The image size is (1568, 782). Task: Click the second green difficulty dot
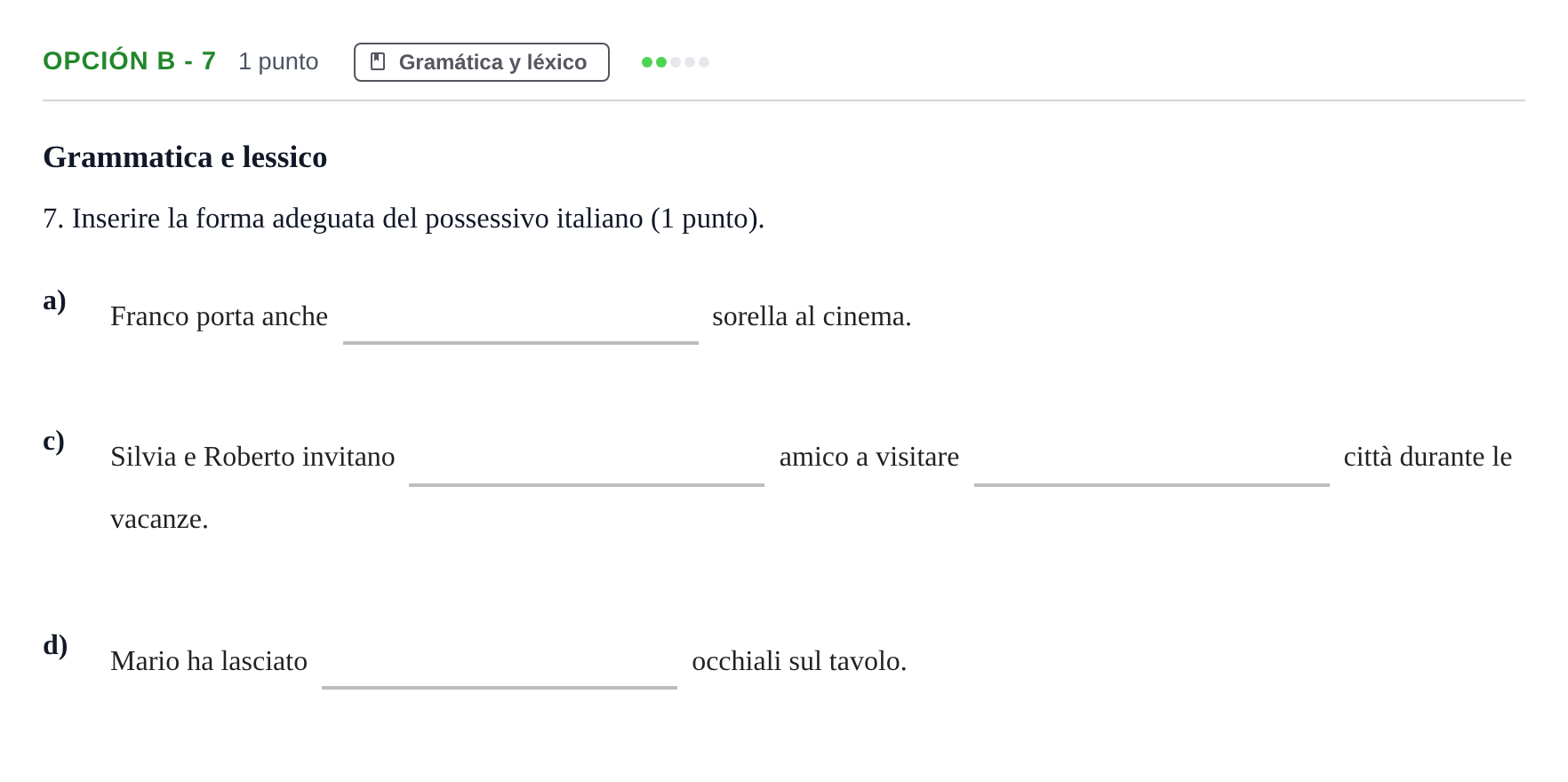661,62
